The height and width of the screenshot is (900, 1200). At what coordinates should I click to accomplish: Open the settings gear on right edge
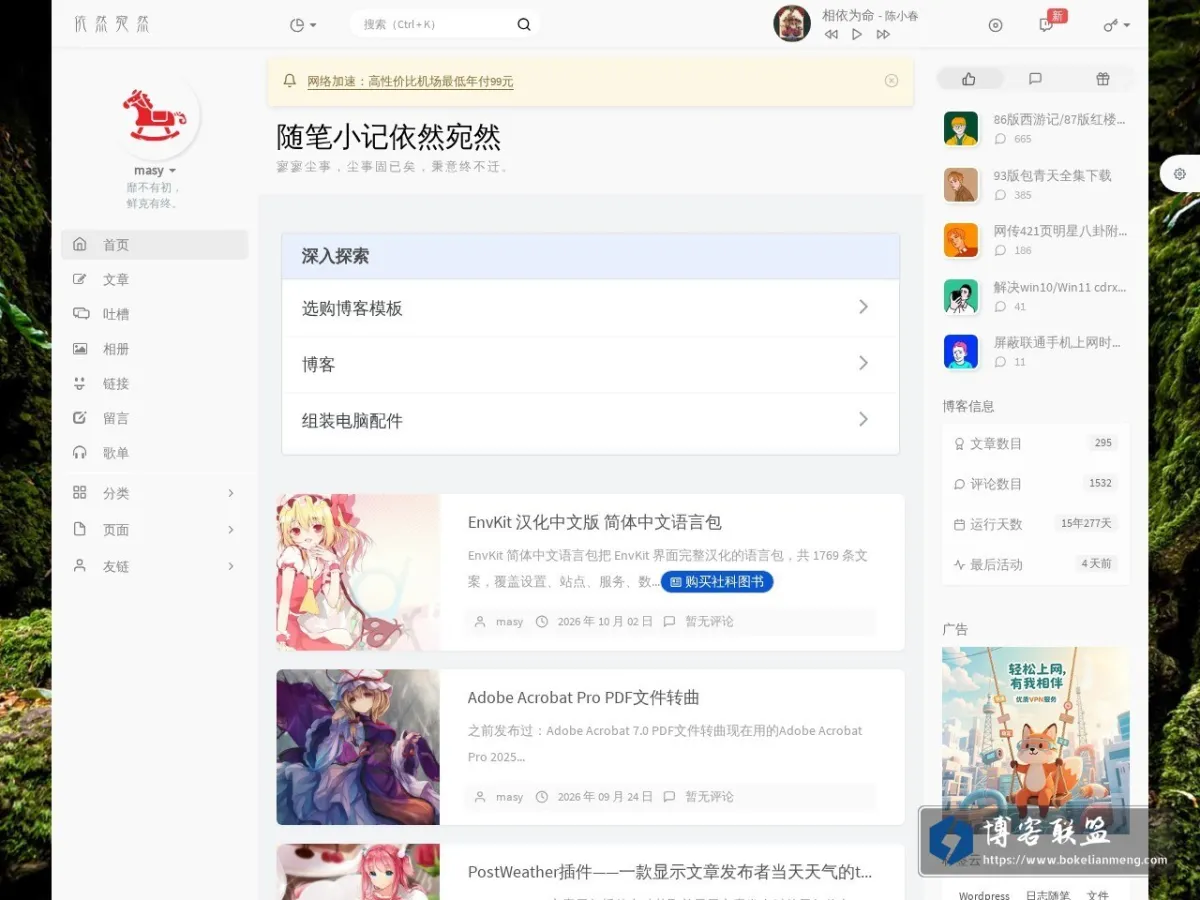(x=1180, y=174)
